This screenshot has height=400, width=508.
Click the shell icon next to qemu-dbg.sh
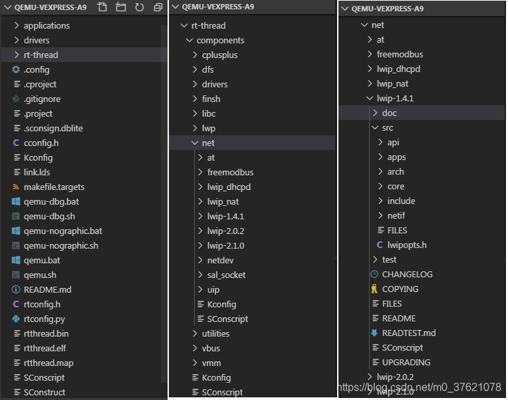coord(16,216)
